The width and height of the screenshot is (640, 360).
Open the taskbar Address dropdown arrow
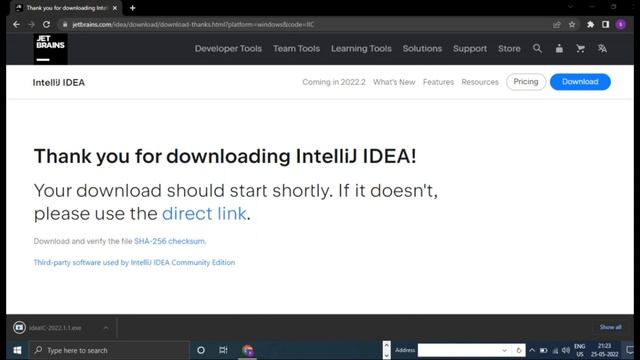[x=504, y=350]
